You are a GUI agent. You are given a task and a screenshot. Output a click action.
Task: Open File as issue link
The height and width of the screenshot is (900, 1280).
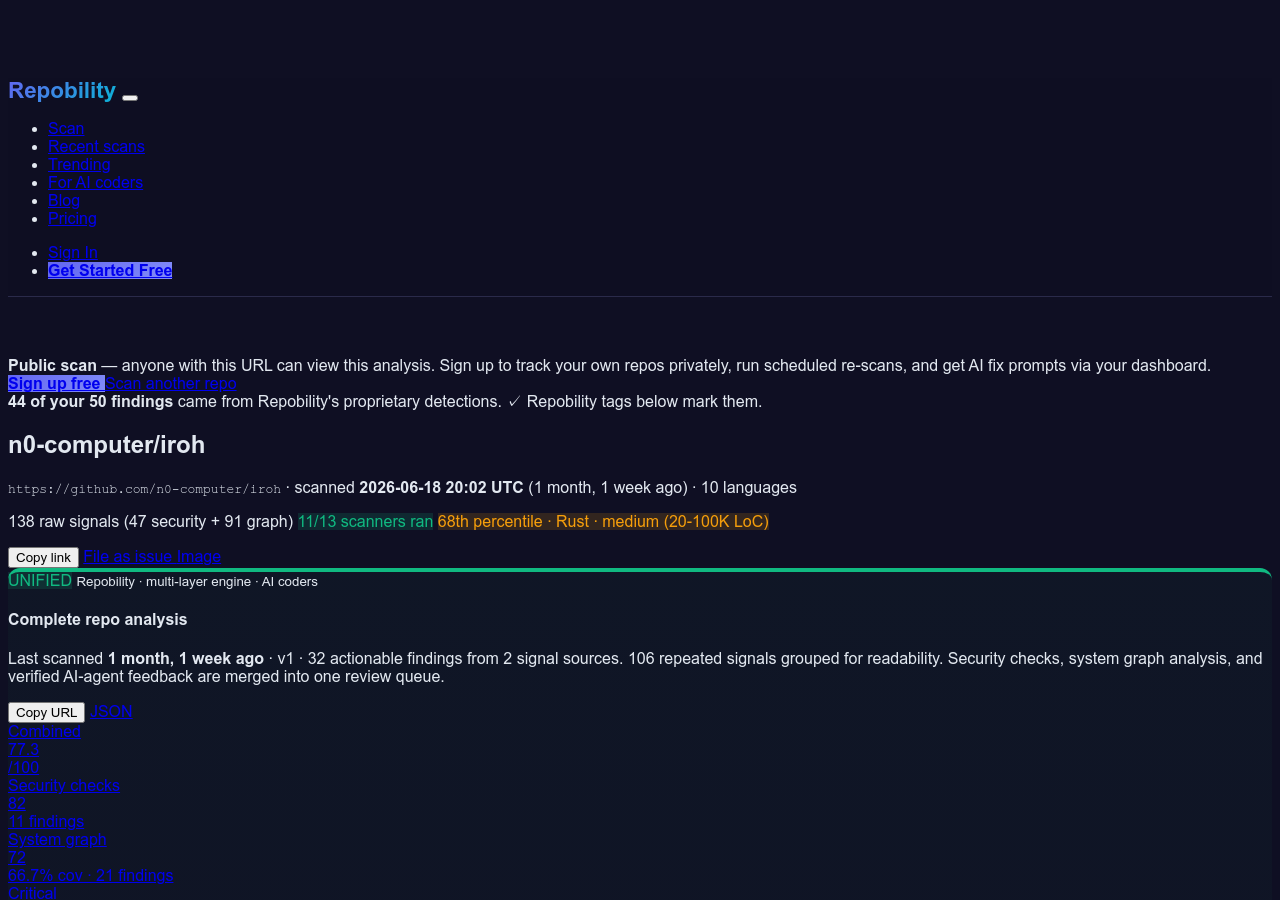pos(128,556)
